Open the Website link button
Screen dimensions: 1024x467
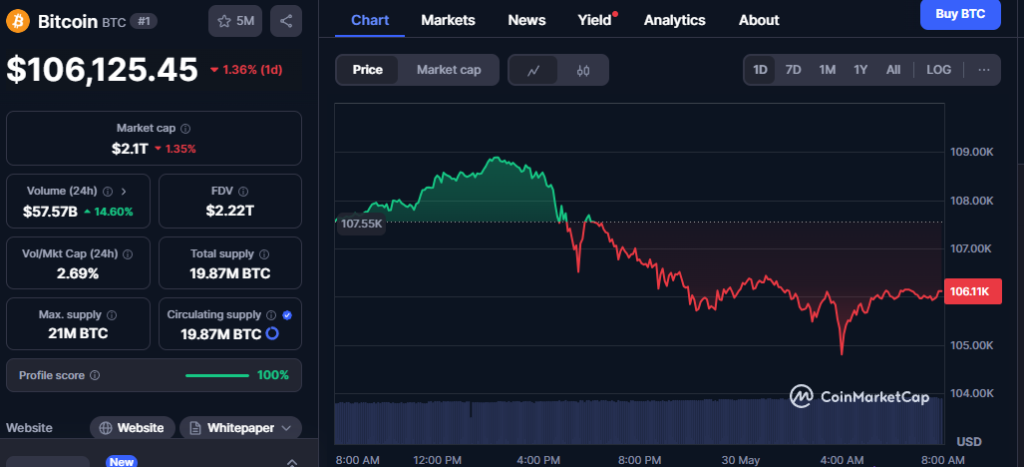click(x=132, y=428)
